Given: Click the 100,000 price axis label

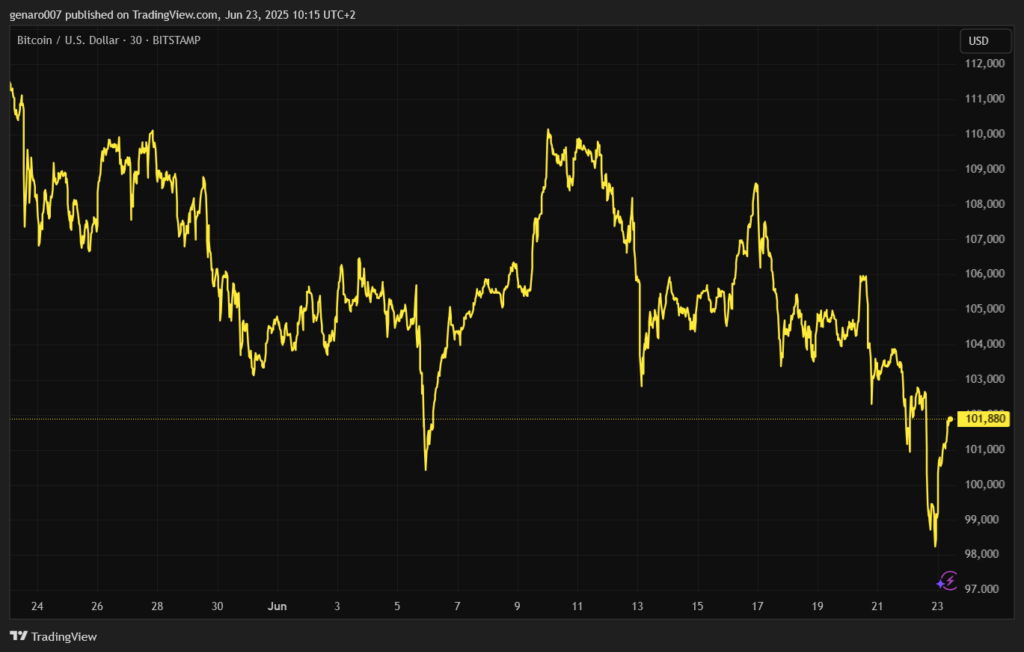Looking at the screenshot, I should [984, 484].
